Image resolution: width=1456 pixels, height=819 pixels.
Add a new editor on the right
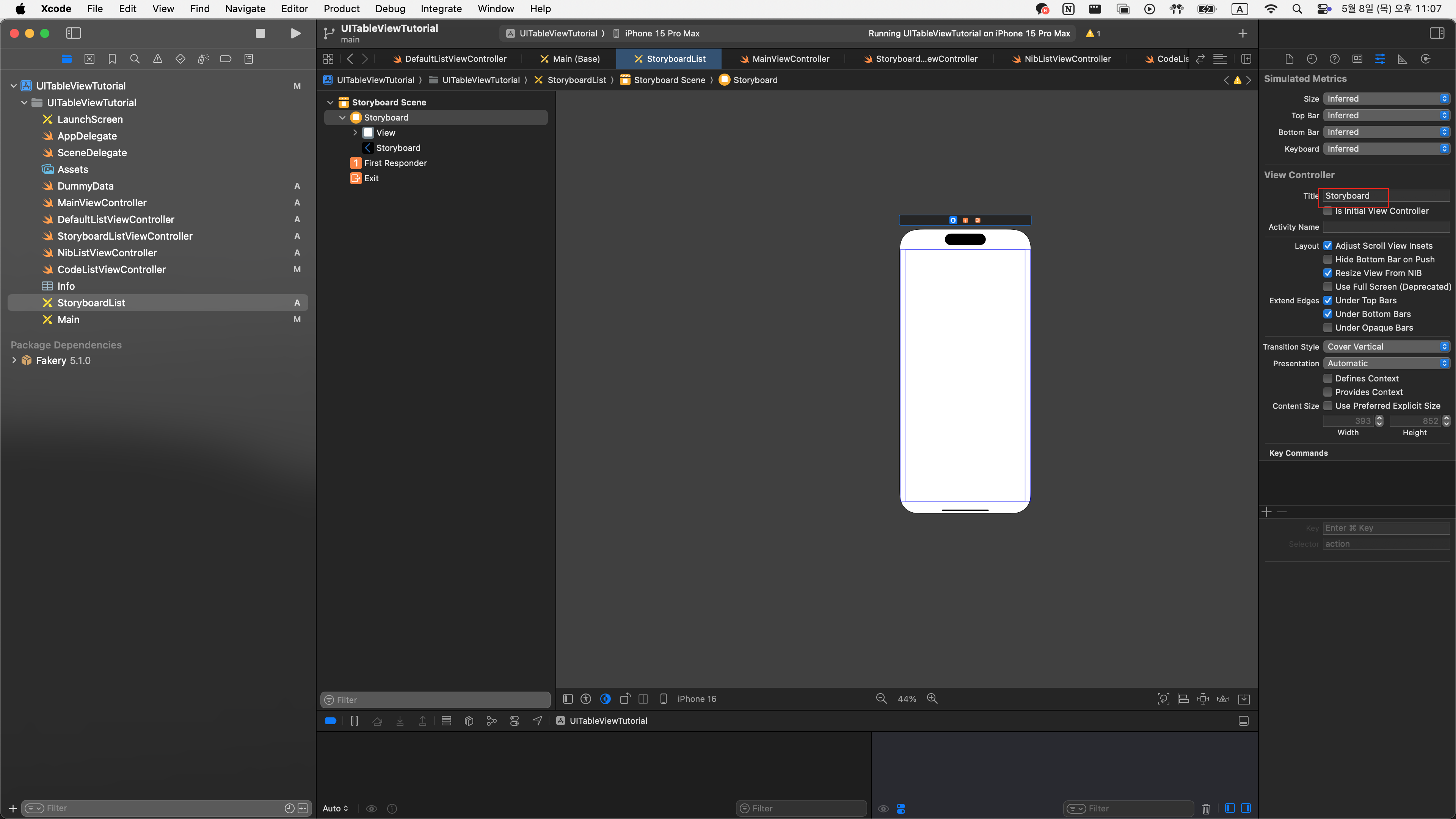pyautogui.click(x=1246, y=59)
